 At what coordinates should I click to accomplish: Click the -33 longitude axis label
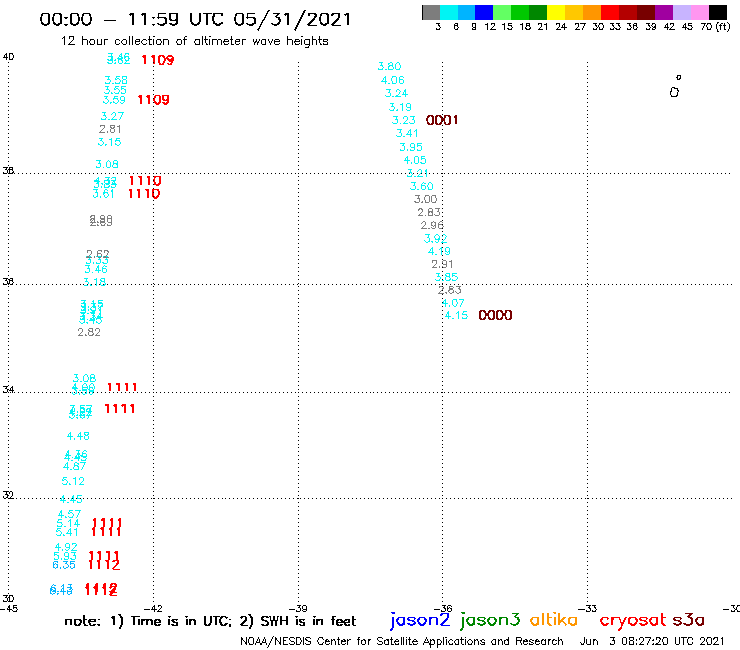click(588, 609)
